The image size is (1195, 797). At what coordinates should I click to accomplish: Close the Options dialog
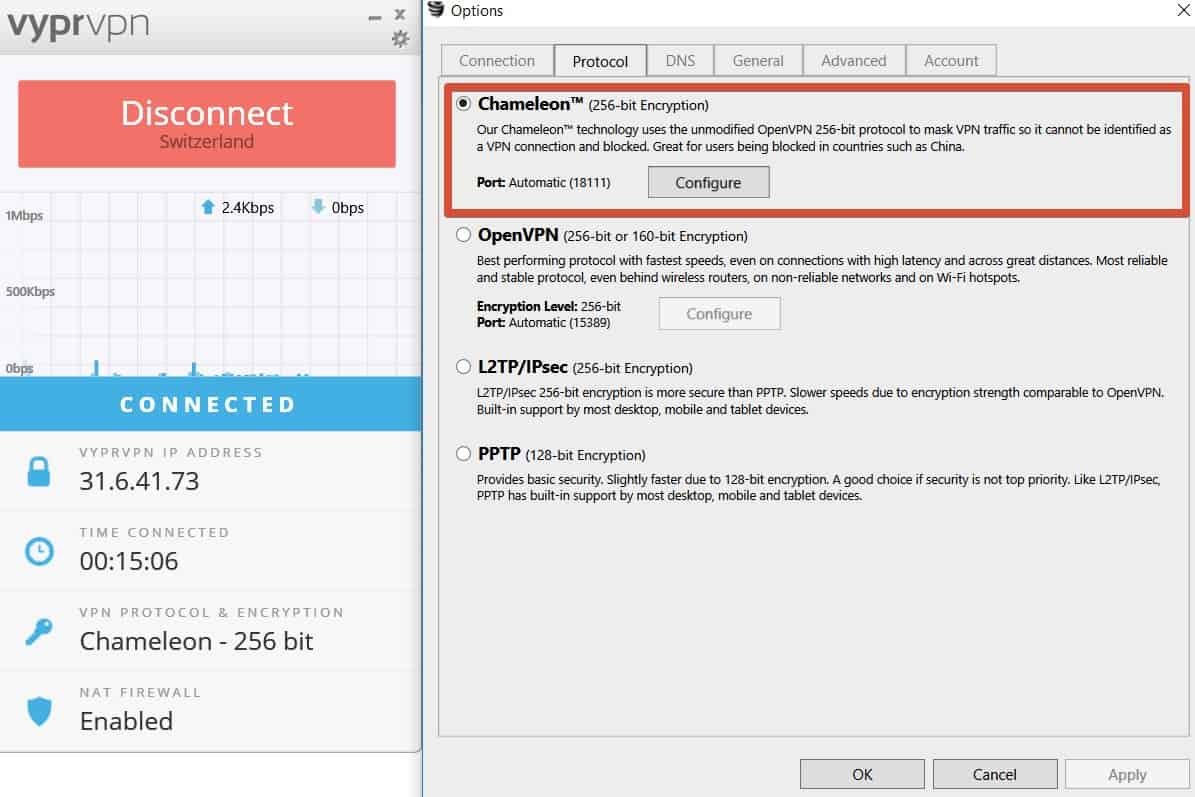[1184, 10]
